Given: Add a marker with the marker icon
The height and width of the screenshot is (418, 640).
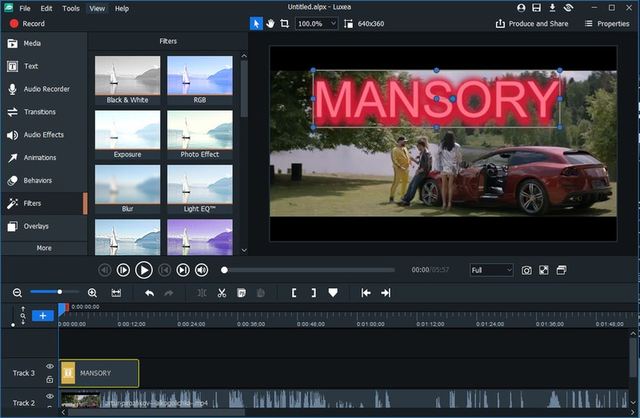Looking at the screenshot, I should [333, 293].
